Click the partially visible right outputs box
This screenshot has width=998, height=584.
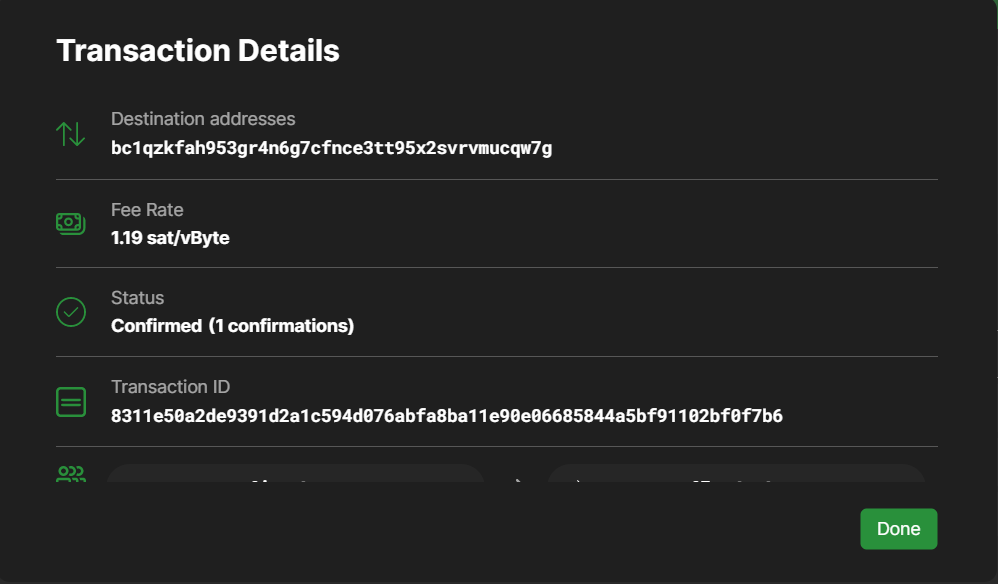736,473
